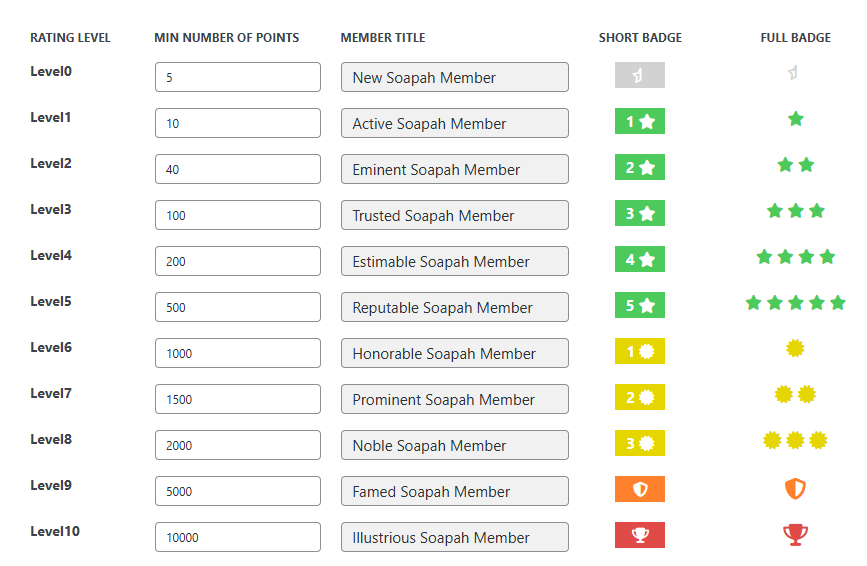Image resolution: width=867 pixels, height=566 pixels.
Task: Select the Trusted Soapah Member title field
Action: pyautogui.click(x=455, y=215)
